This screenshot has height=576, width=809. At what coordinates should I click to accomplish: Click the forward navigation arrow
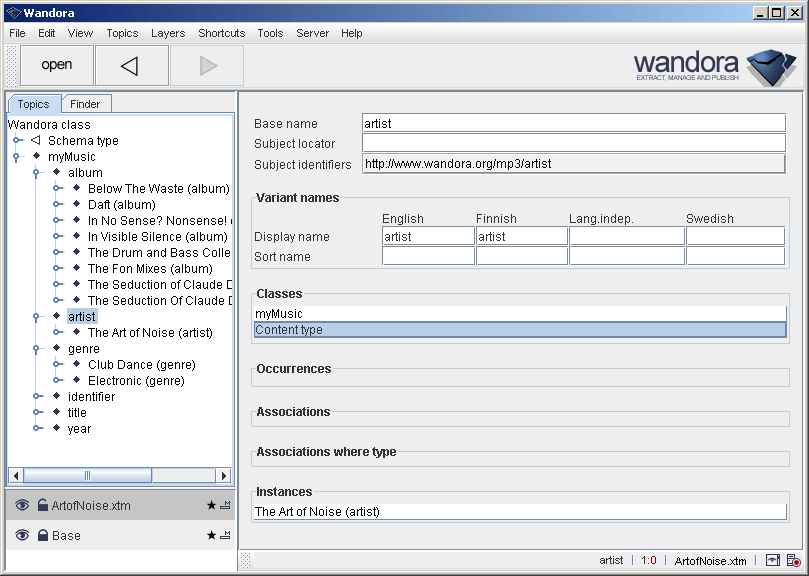pos(209,64)
